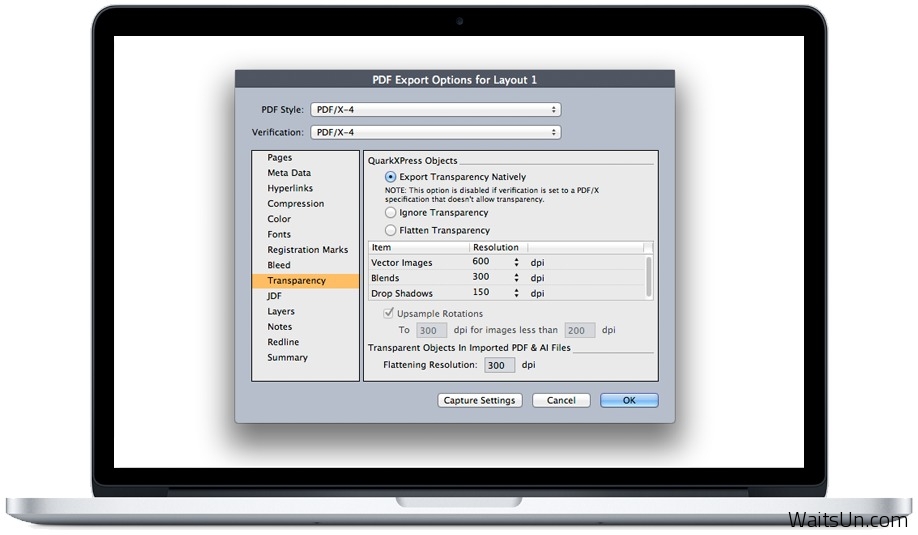This screenshot has width=918, height=535.
Task: Open the Verification dropdown
Action: coord(435,132)
